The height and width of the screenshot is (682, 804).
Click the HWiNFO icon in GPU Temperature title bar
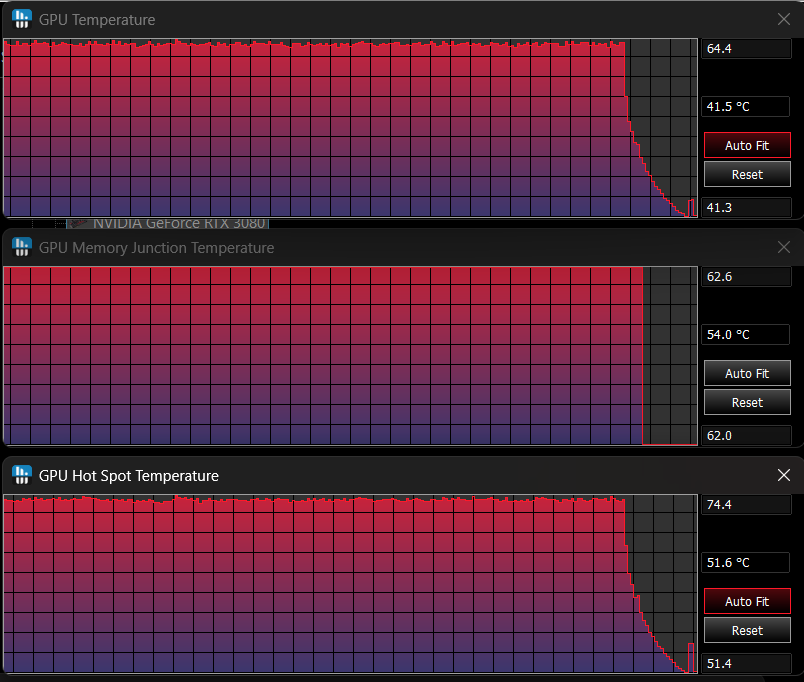click(x=21, y=19)
